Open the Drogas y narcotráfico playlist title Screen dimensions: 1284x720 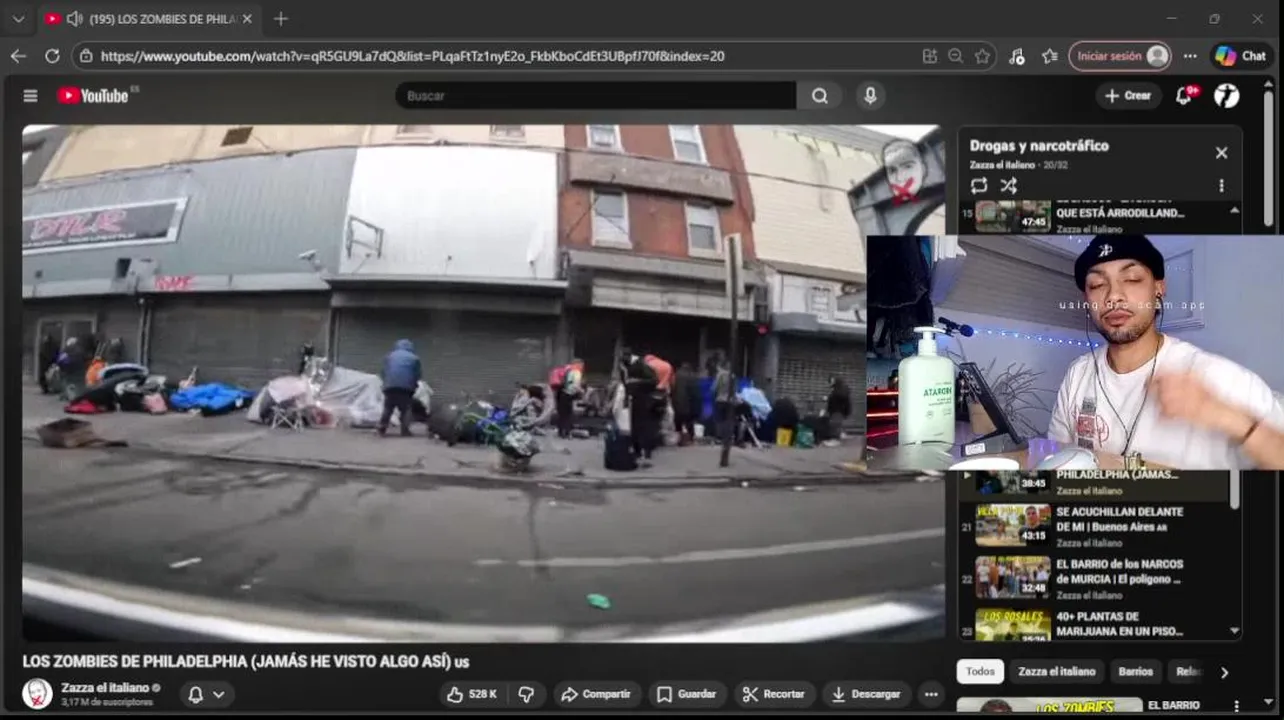[x=1039, y=146]
